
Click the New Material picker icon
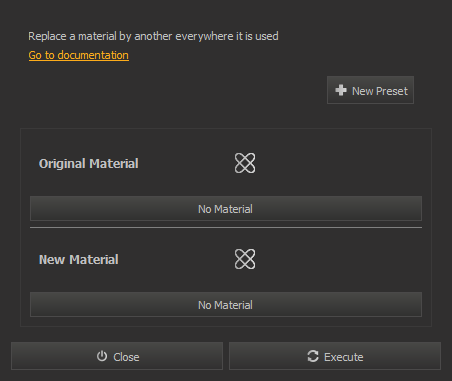click(x=245, y=259)
